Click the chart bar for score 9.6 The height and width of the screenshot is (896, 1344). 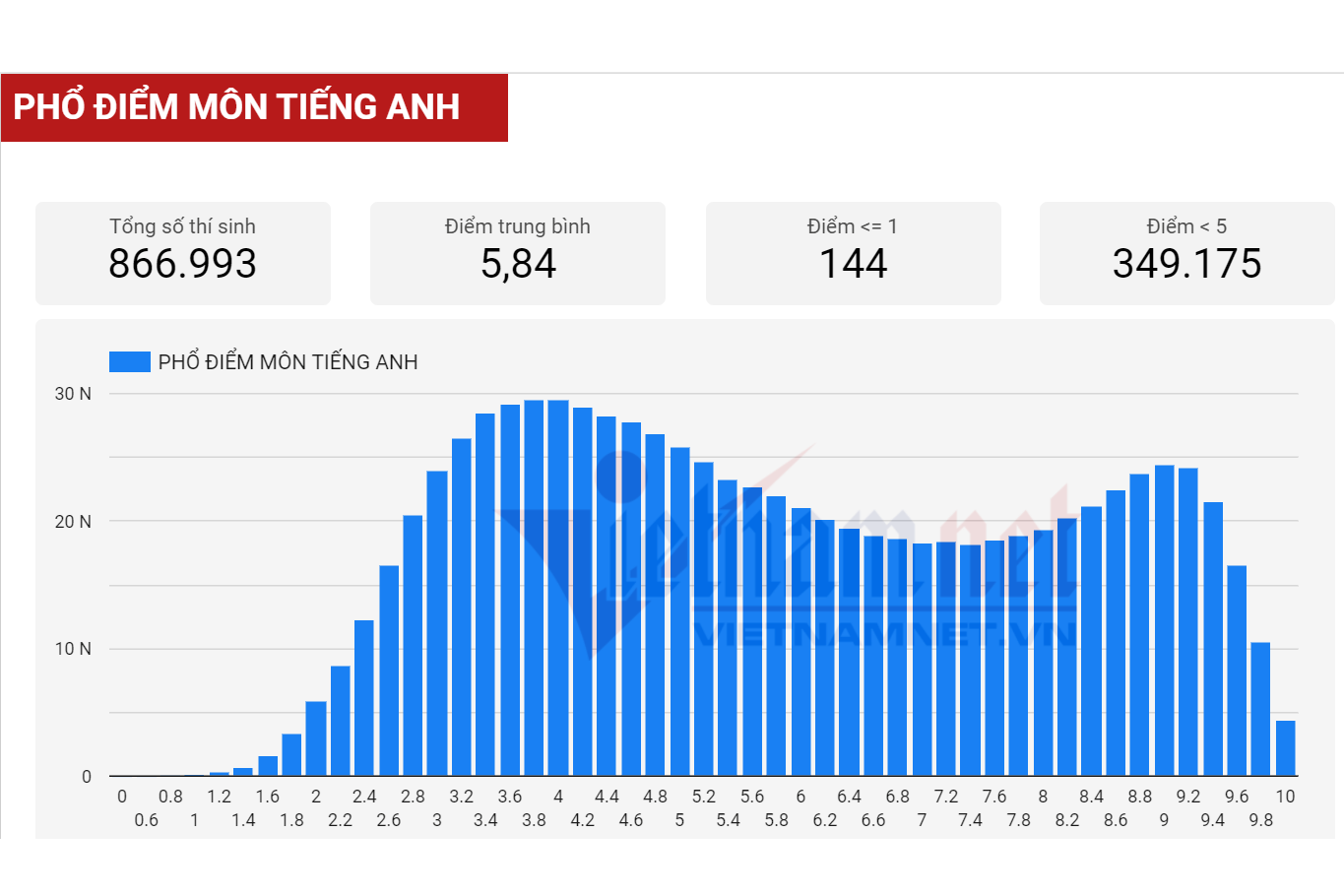point(1237,671)
